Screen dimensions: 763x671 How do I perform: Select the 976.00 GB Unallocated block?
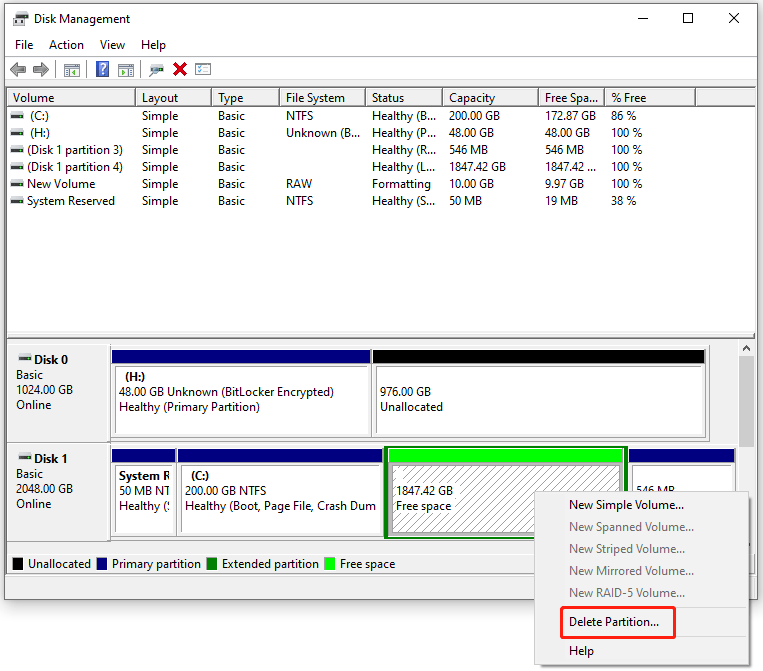pos(539,392)
